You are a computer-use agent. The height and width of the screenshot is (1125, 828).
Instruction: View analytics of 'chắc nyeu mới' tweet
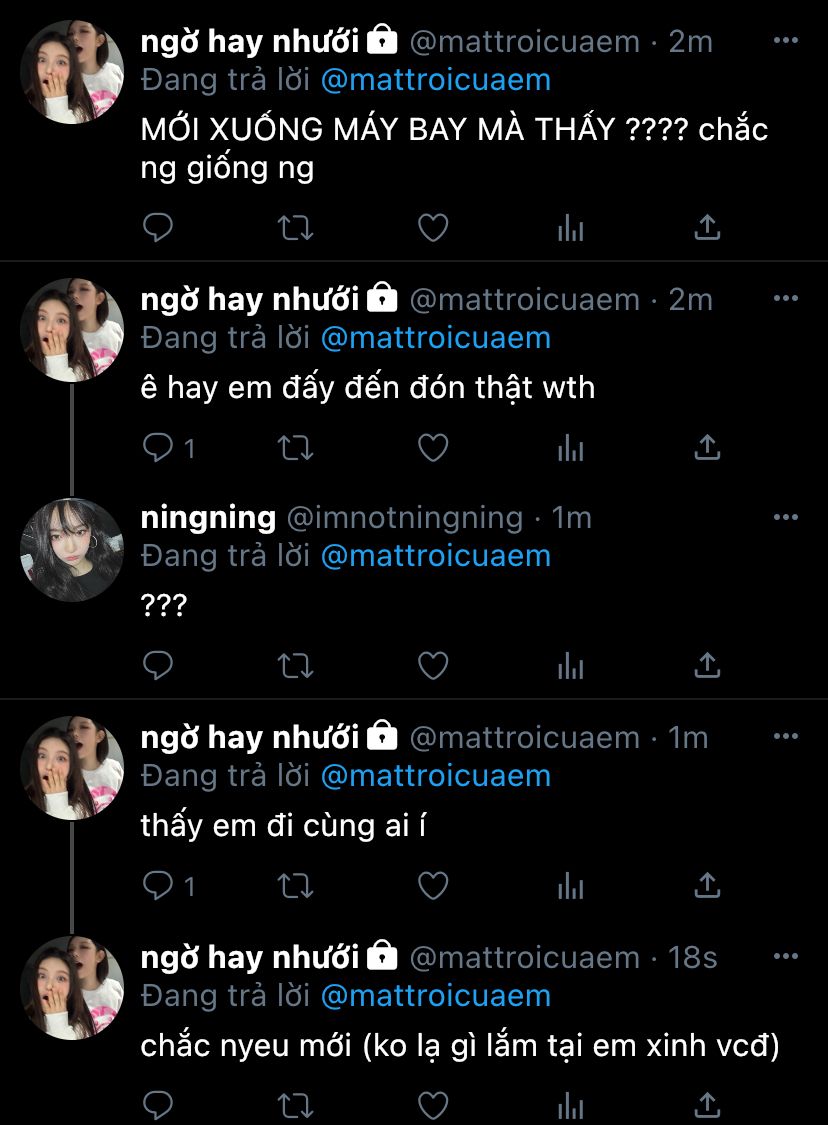tap(570, 1105)
